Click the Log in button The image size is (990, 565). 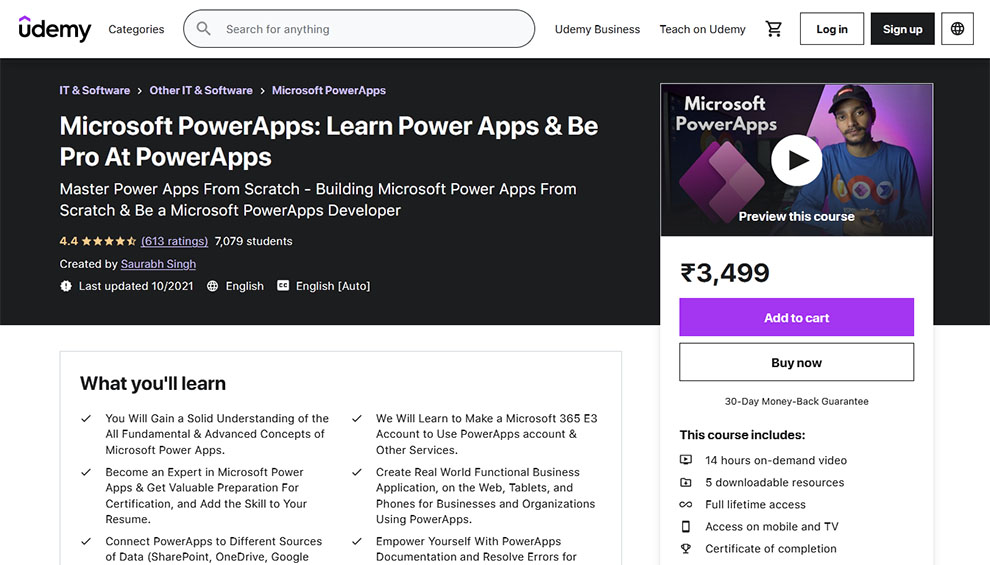click(831, 29)
